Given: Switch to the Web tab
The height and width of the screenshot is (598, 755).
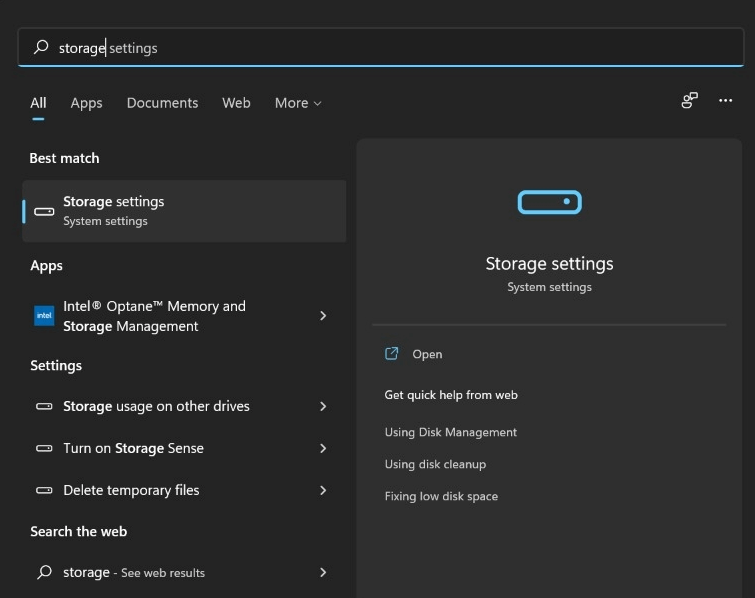Looking at the screenshot, I should point(236,103).
